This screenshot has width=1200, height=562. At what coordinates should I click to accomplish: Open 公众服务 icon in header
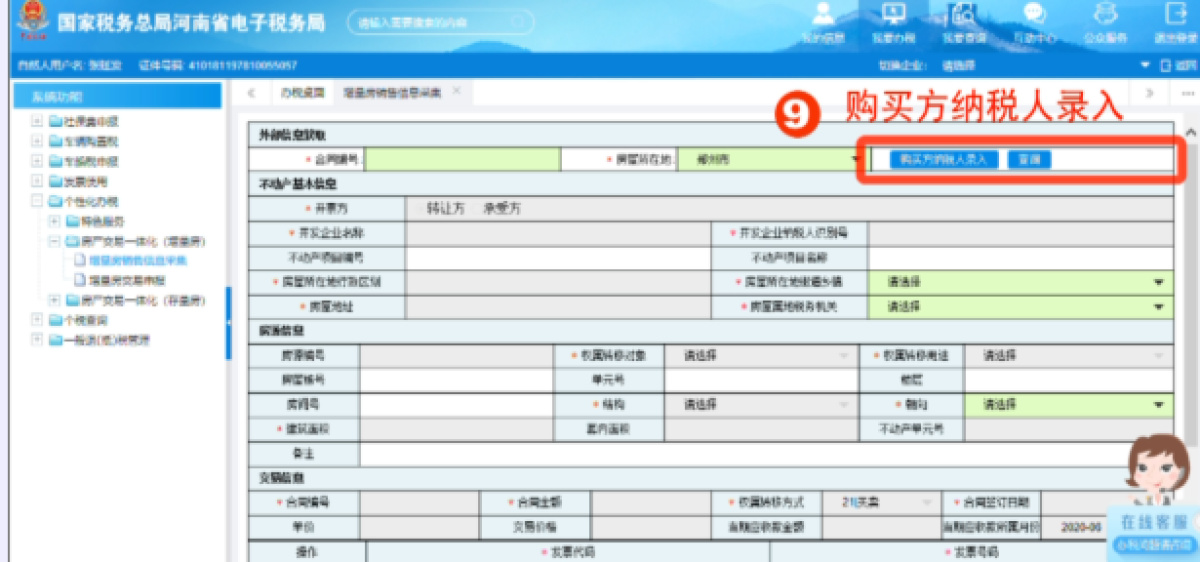[1104, 14]
